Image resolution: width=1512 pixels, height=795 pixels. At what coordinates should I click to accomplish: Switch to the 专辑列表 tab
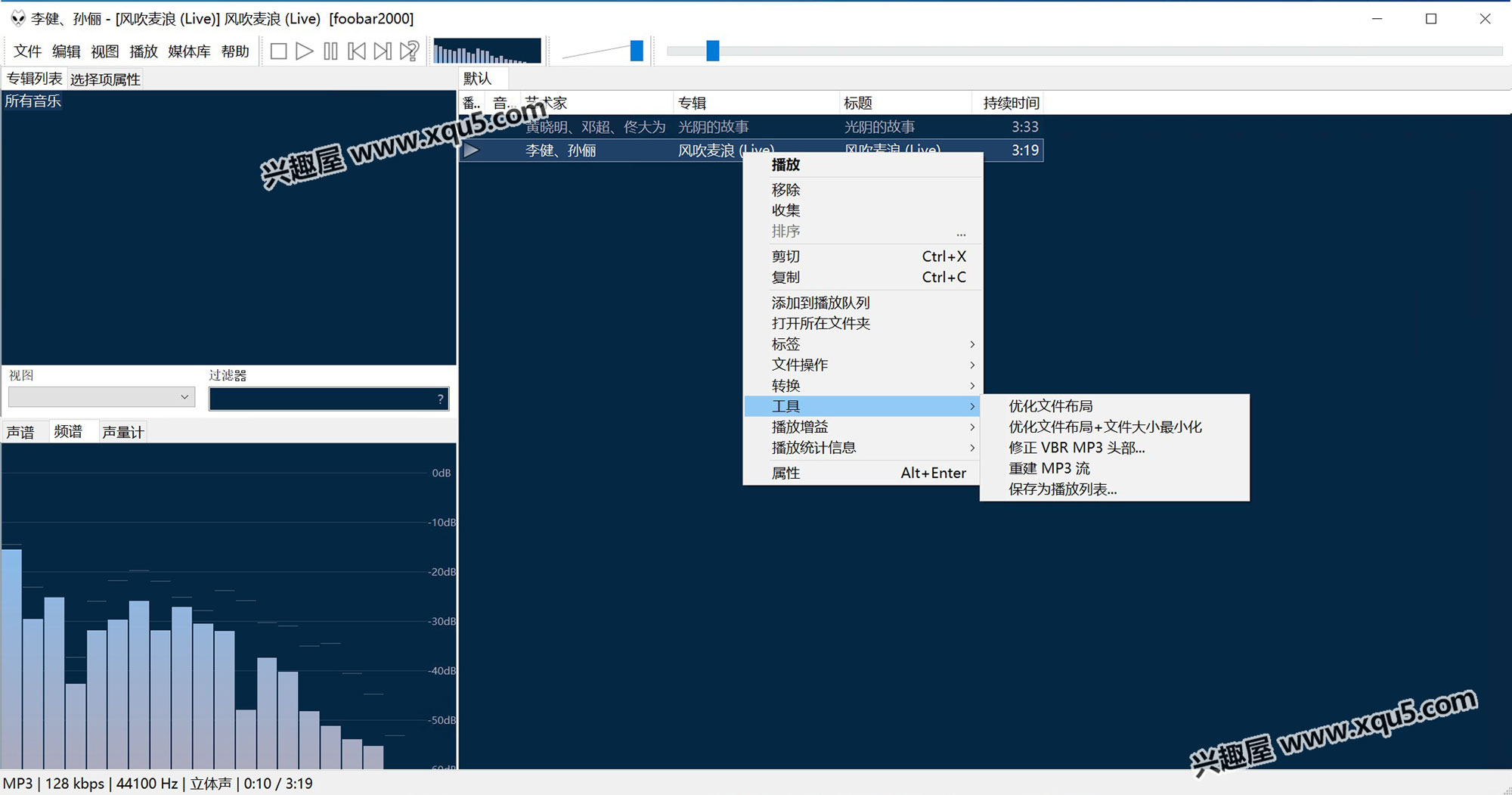[34, 79]
